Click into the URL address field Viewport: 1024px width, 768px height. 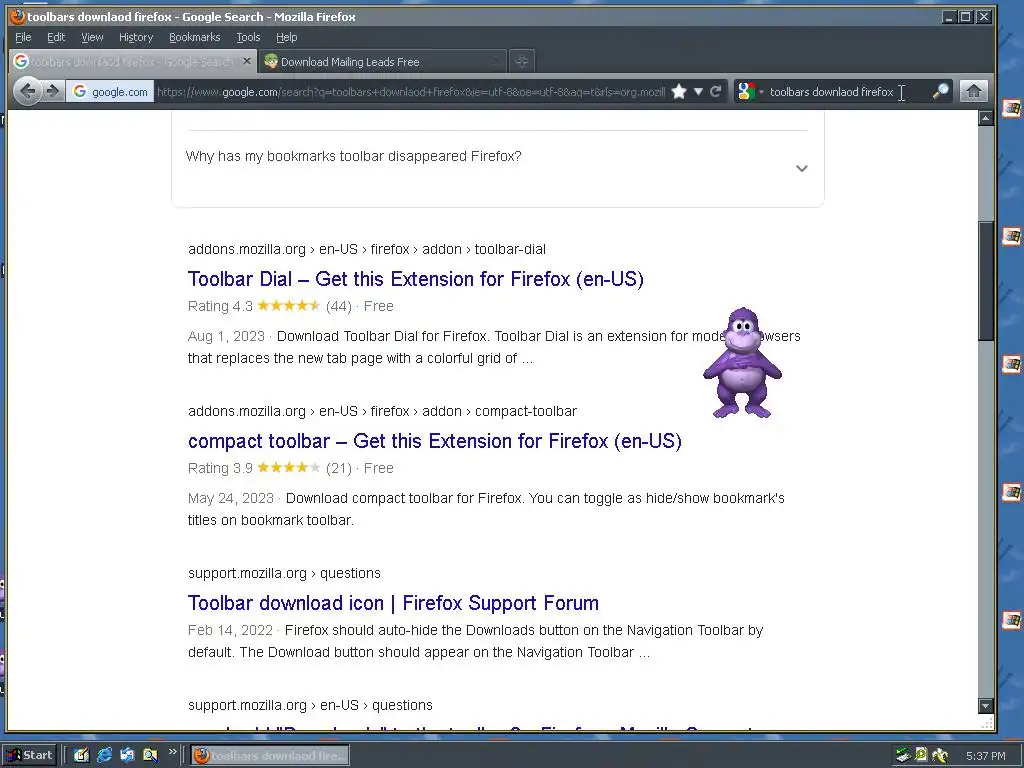coord(411,91)
